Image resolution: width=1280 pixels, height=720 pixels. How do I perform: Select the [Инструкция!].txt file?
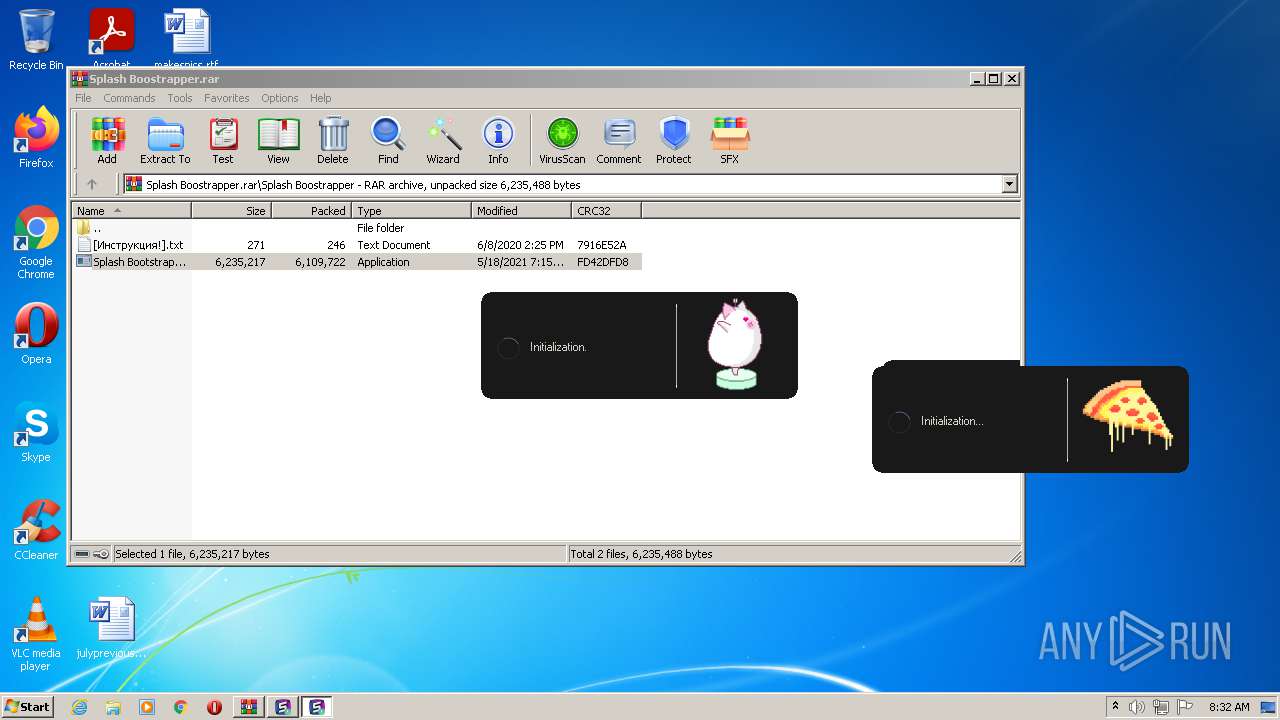[x=356, y=245]
